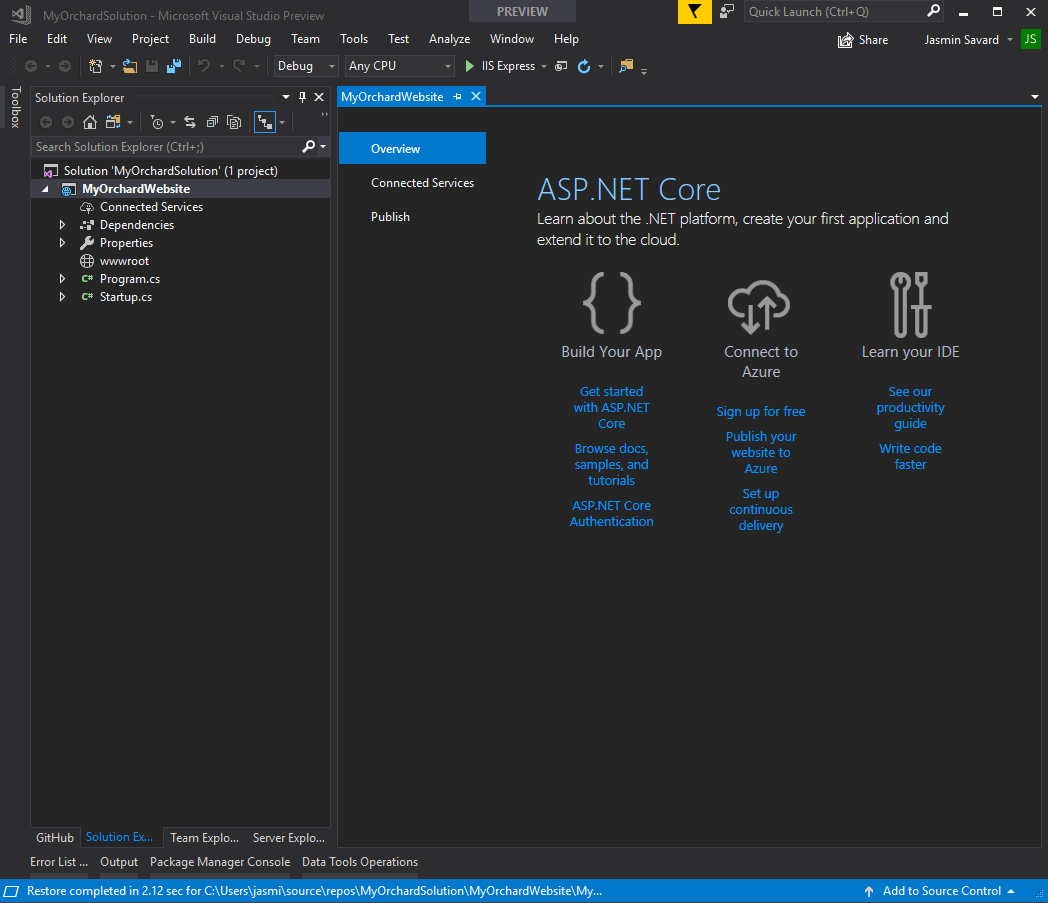The image size is (1048, 903).
Task: Select the wwwroot folder in tree
Action: pyautogui.click(x=124, y=261)
